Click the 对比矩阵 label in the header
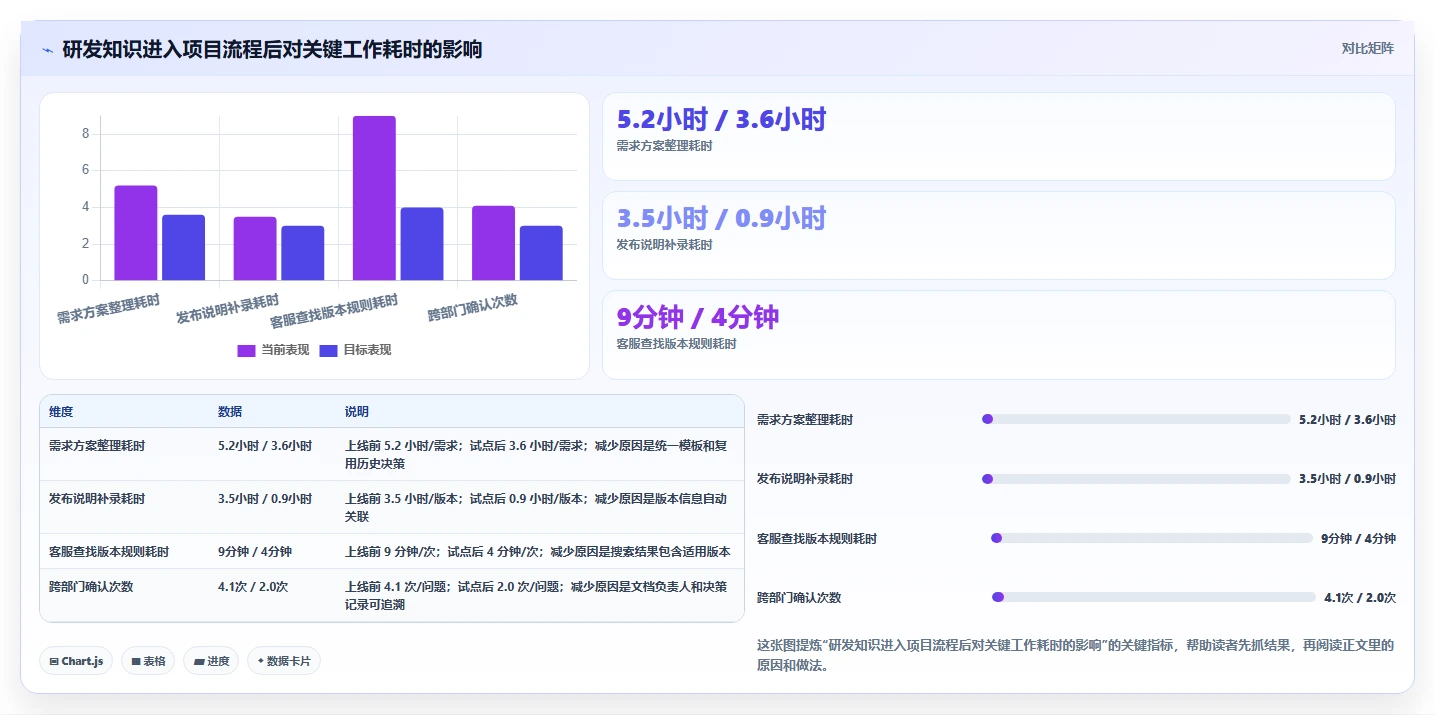The width and height of the screenshot is (1435, 715). point(1368,48)
